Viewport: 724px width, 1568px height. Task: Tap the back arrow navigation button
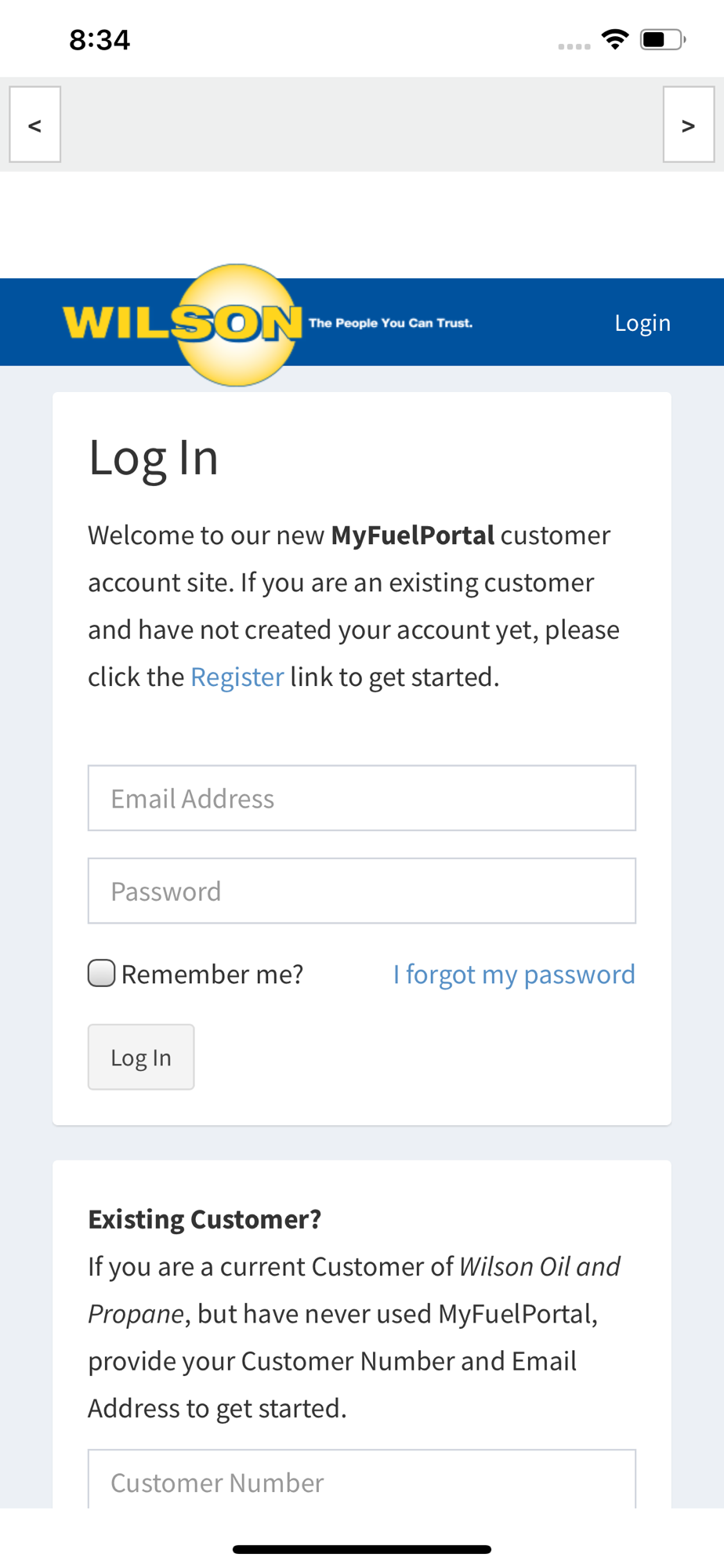tap(35, 125)
